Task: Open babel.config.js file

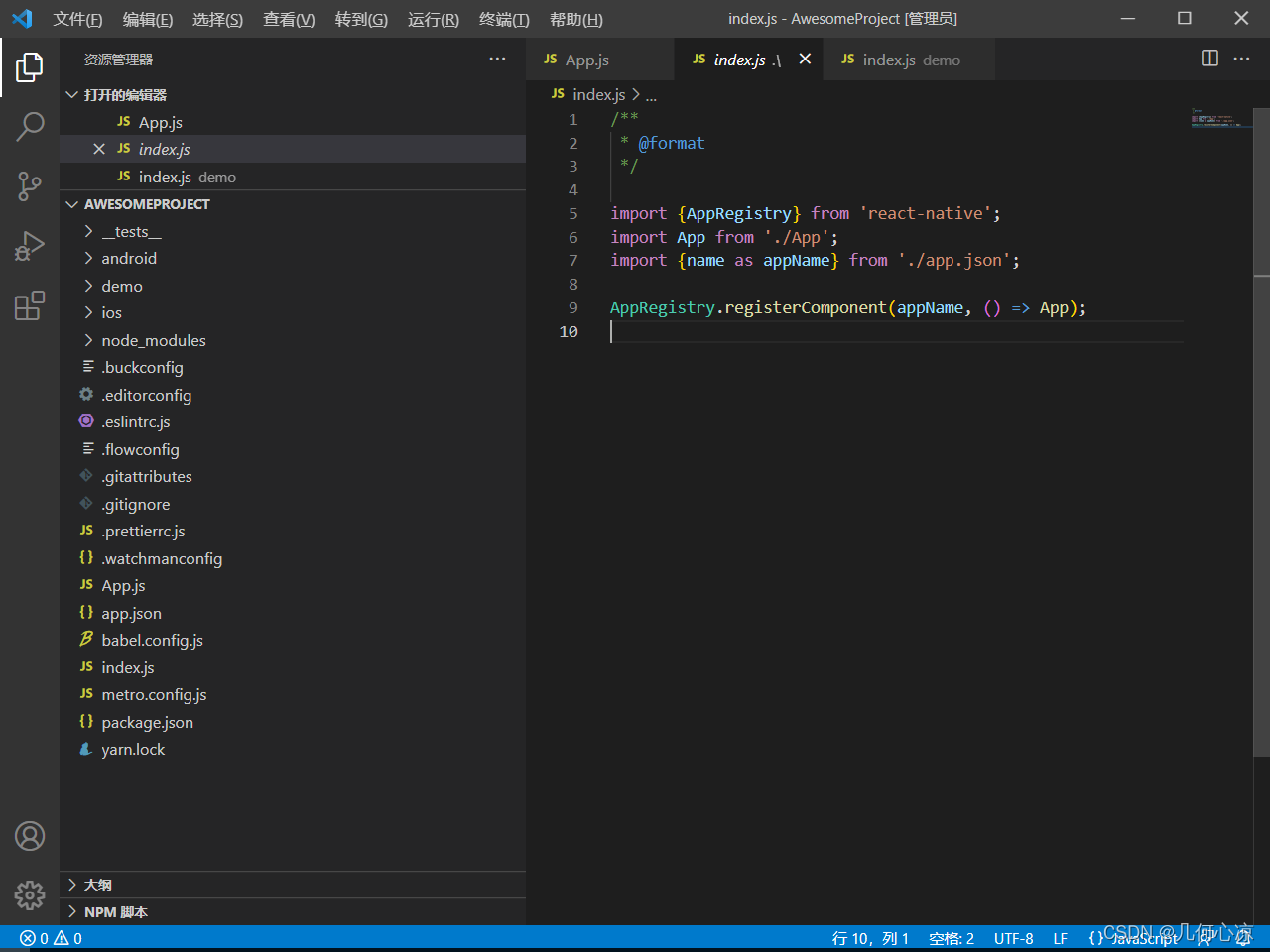Action: tap(293, 640)
